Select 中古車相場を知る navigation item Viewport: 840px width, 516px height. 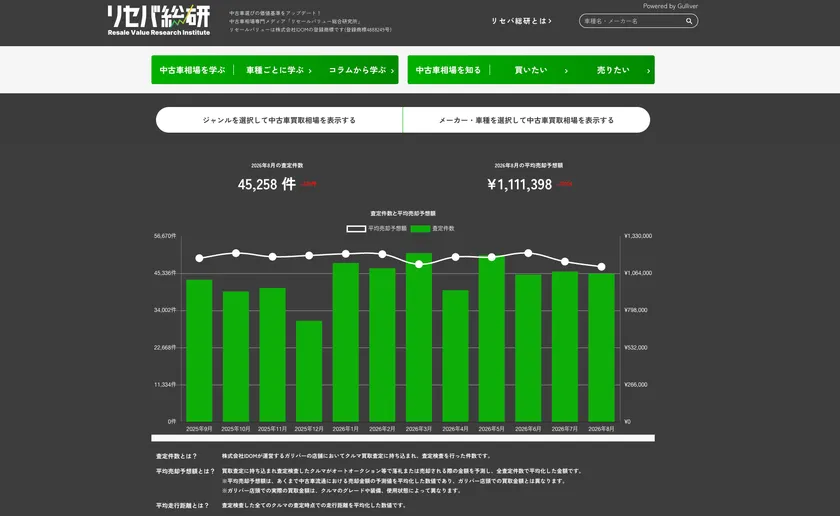[448, 70]
